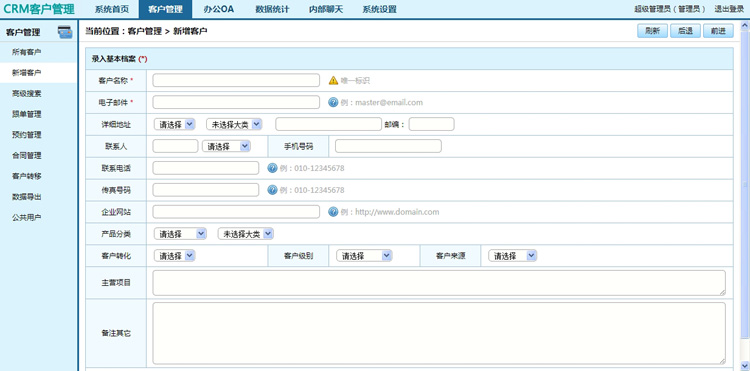The width and height of the screenshot is (750, 371).
Task: Click the 前进 button
Action: coord(718,31)
